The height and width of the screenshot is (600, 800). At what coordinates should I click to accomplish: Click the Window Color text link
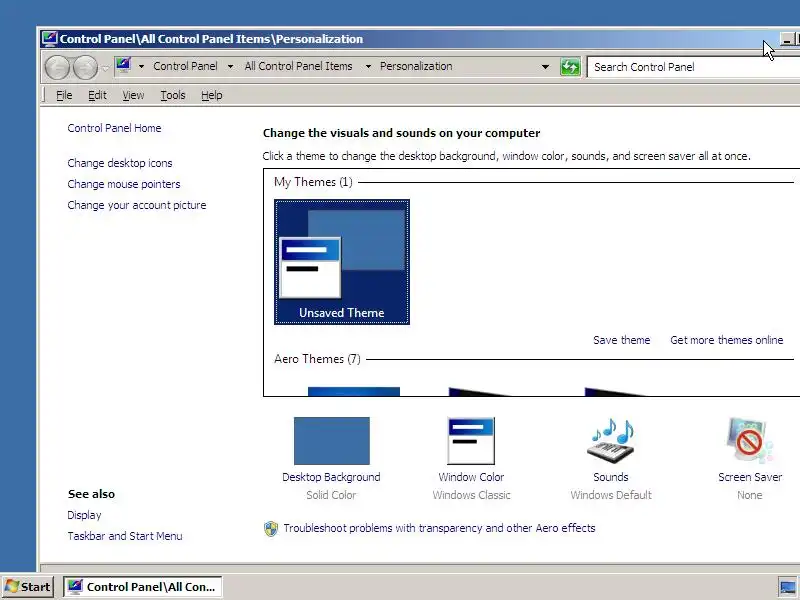coord(471,477)
